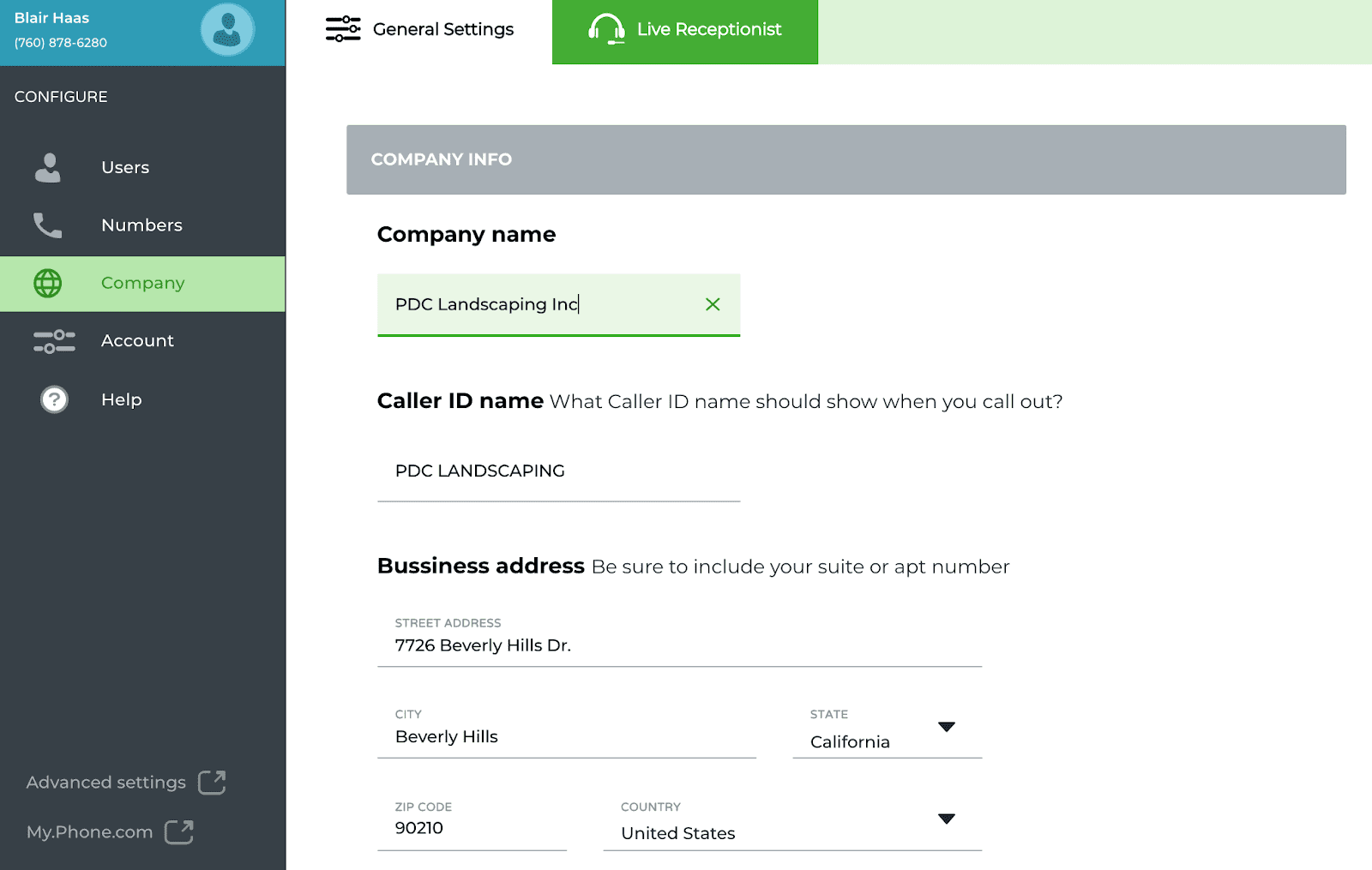Open the Account page from sidebar

pos(137,340)
